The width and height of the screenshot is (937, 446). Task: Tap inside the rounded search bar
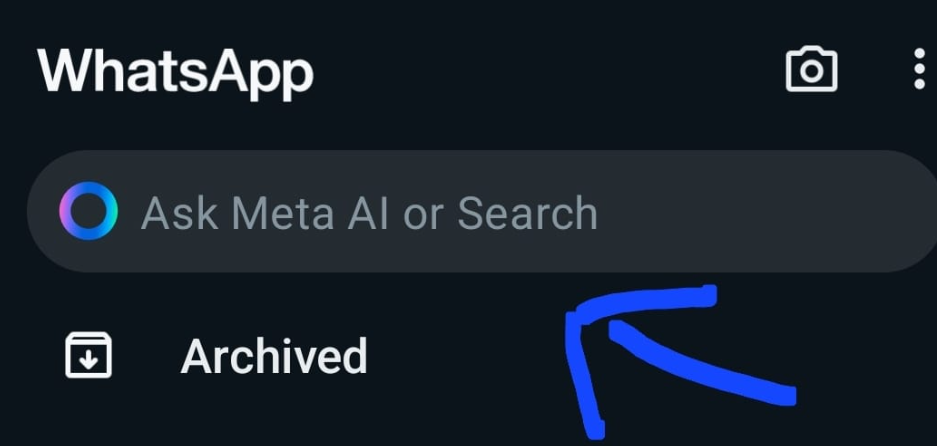[x=480, y=212]
